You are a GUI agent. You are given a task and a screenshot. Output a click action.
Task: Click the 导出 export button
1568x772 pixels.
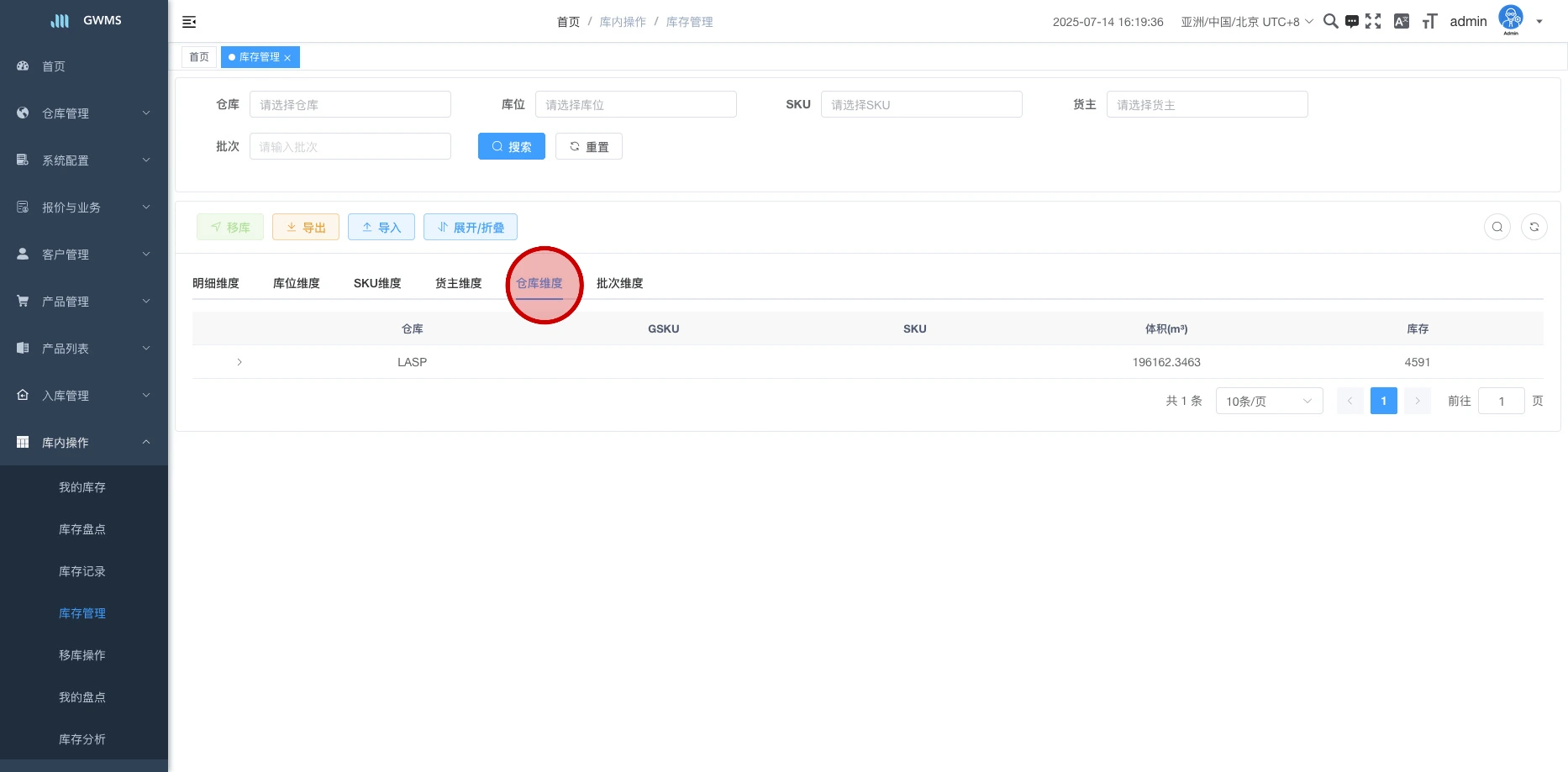306,228
